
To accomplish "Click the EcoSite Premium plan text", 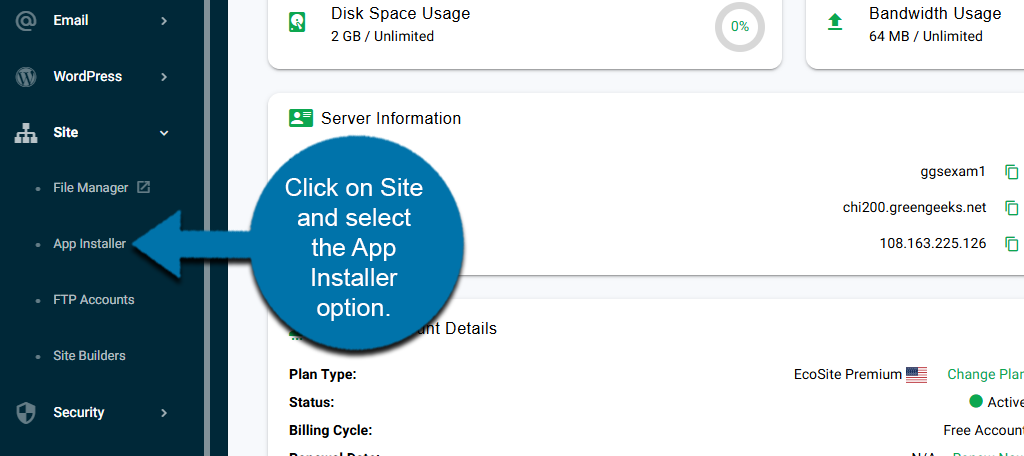I will pos(848,375).
